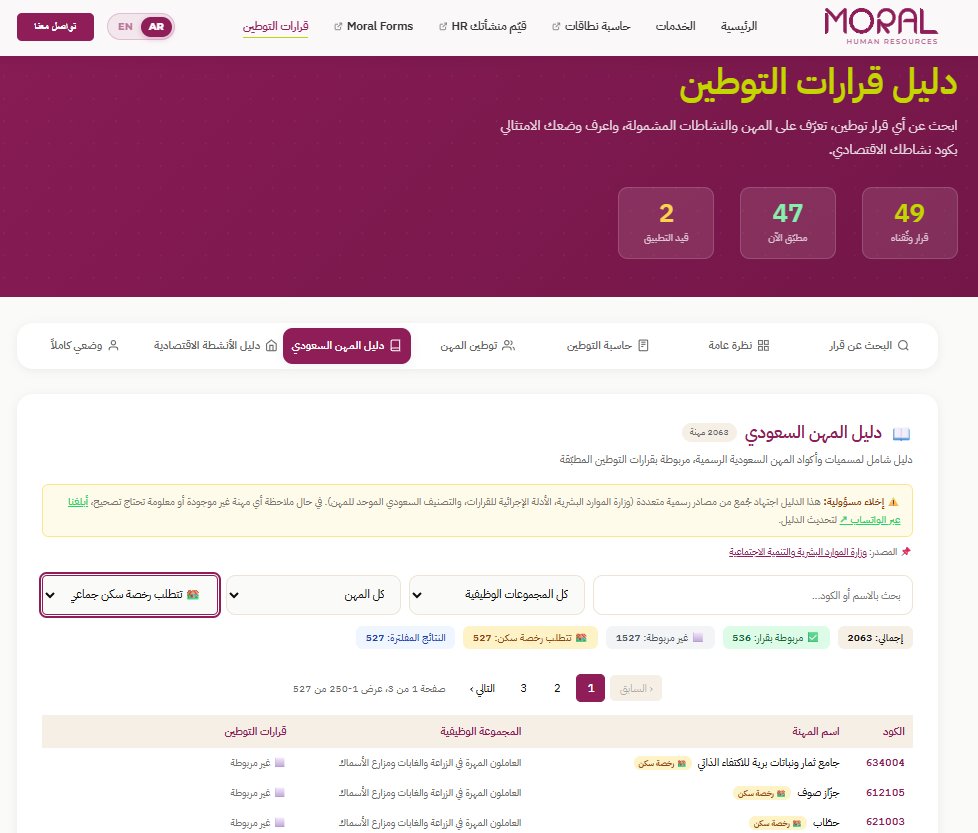Click occupation code 634004

coord(885,763)
